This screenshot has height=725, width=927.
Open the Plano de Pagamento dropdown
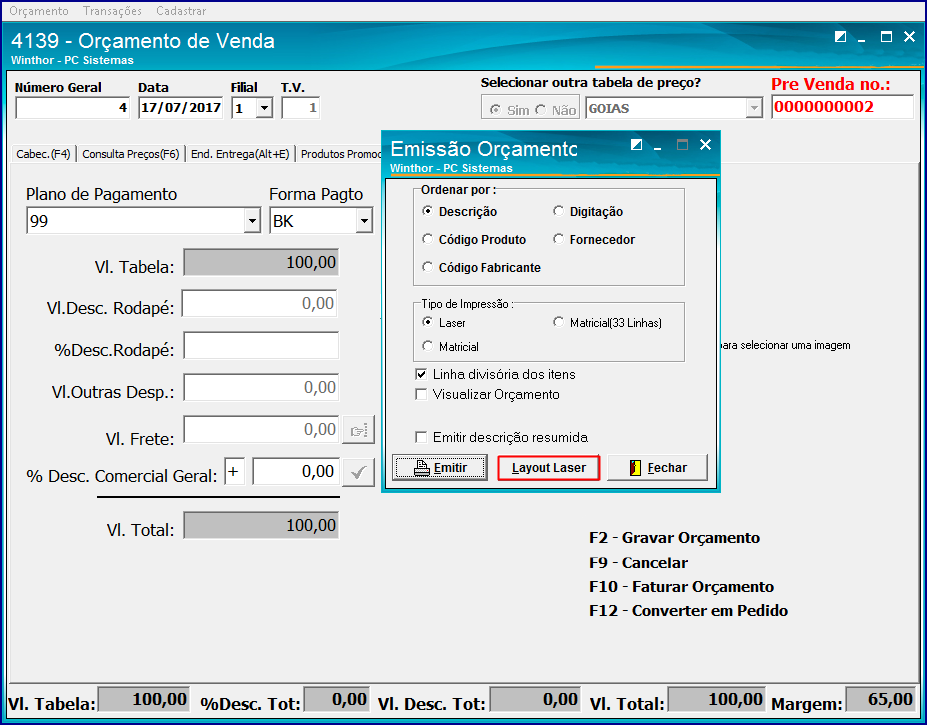coord(252,221)
